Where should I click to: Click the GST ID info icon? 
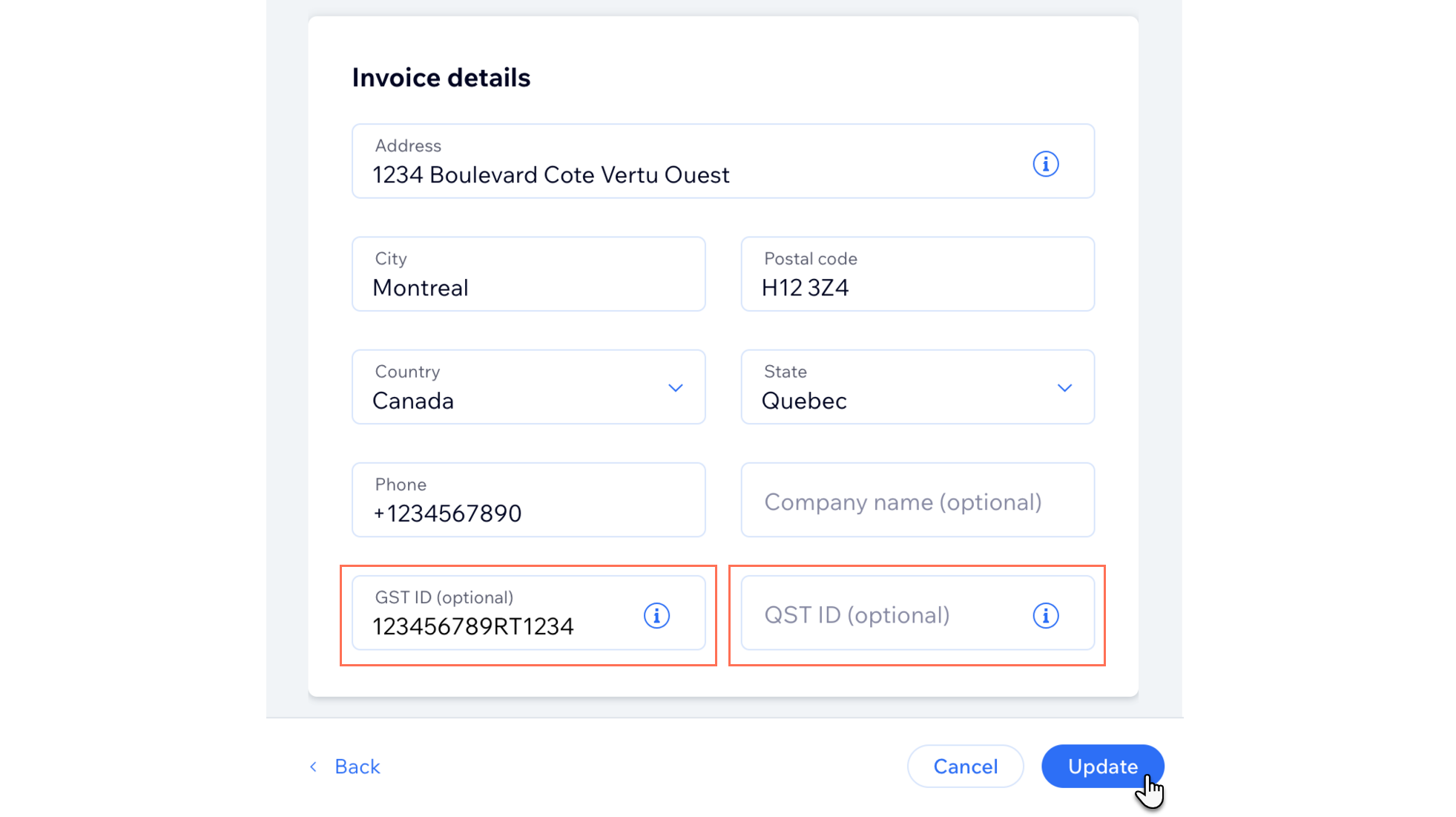click(657, 616)
